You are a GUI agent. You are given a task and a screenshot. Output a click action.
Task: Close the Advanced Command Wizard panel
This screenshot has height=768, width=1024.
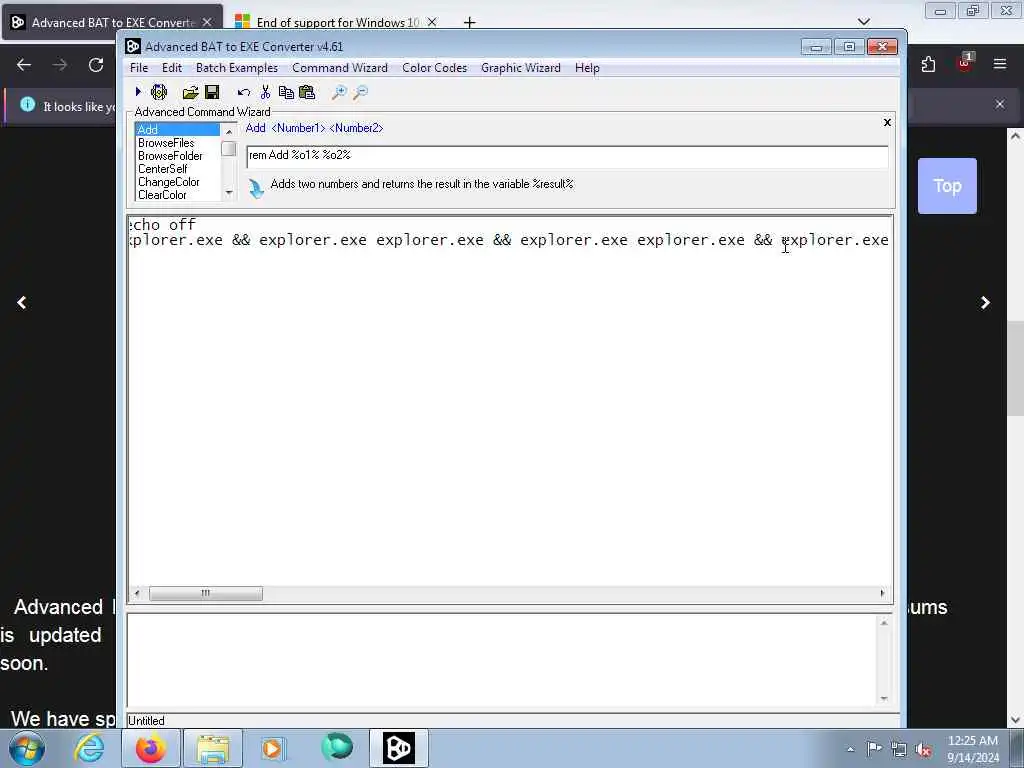(887, 122)
